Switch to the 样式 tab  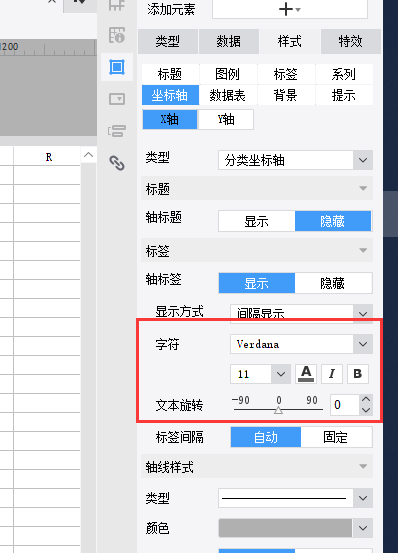290,41
